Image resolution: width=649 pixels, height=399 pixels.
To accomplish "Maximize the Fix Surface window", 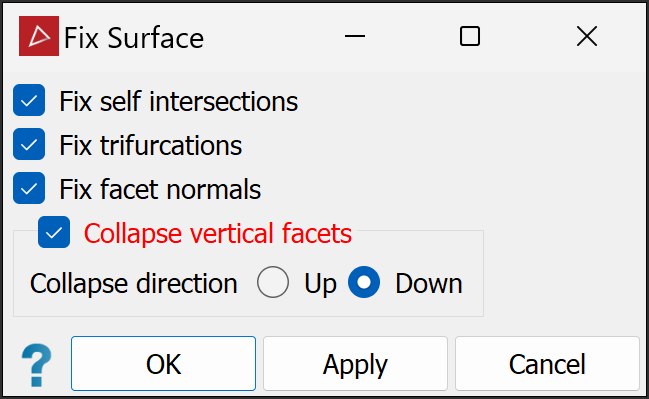I will pyautogui.click(x=470, y=36).
